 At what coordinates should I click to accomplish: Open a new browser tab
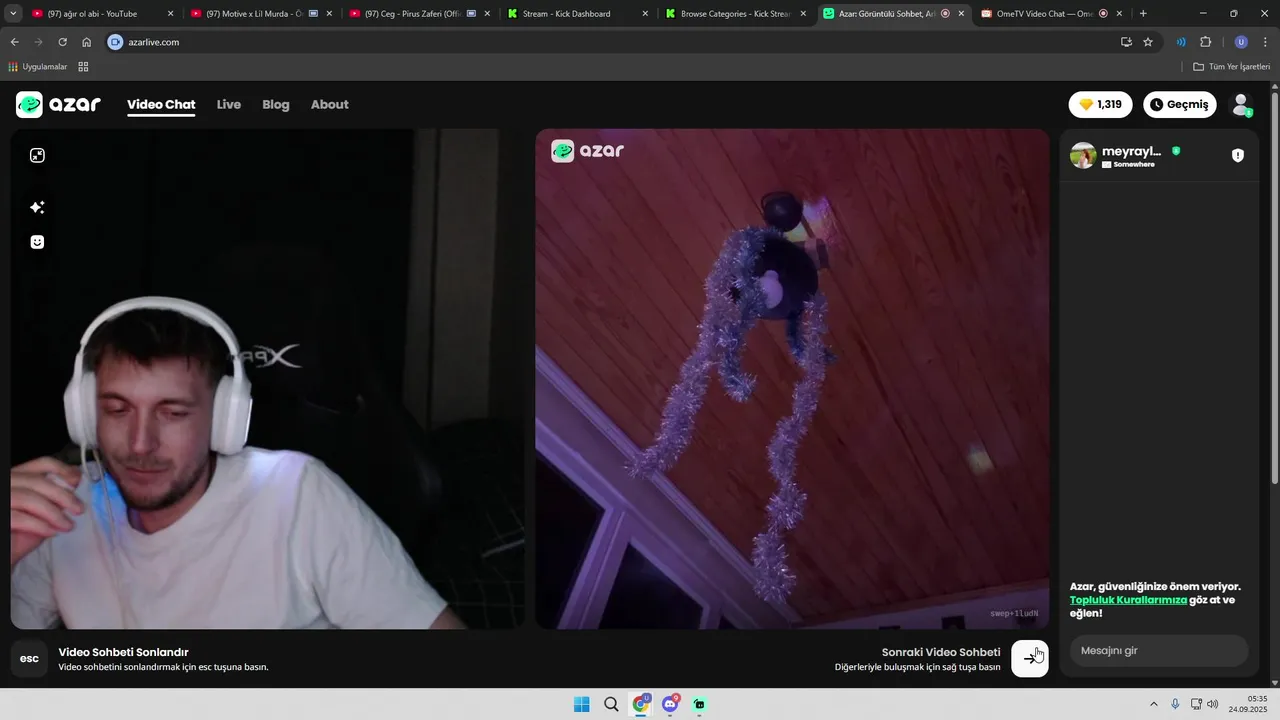coord(1143,14)
